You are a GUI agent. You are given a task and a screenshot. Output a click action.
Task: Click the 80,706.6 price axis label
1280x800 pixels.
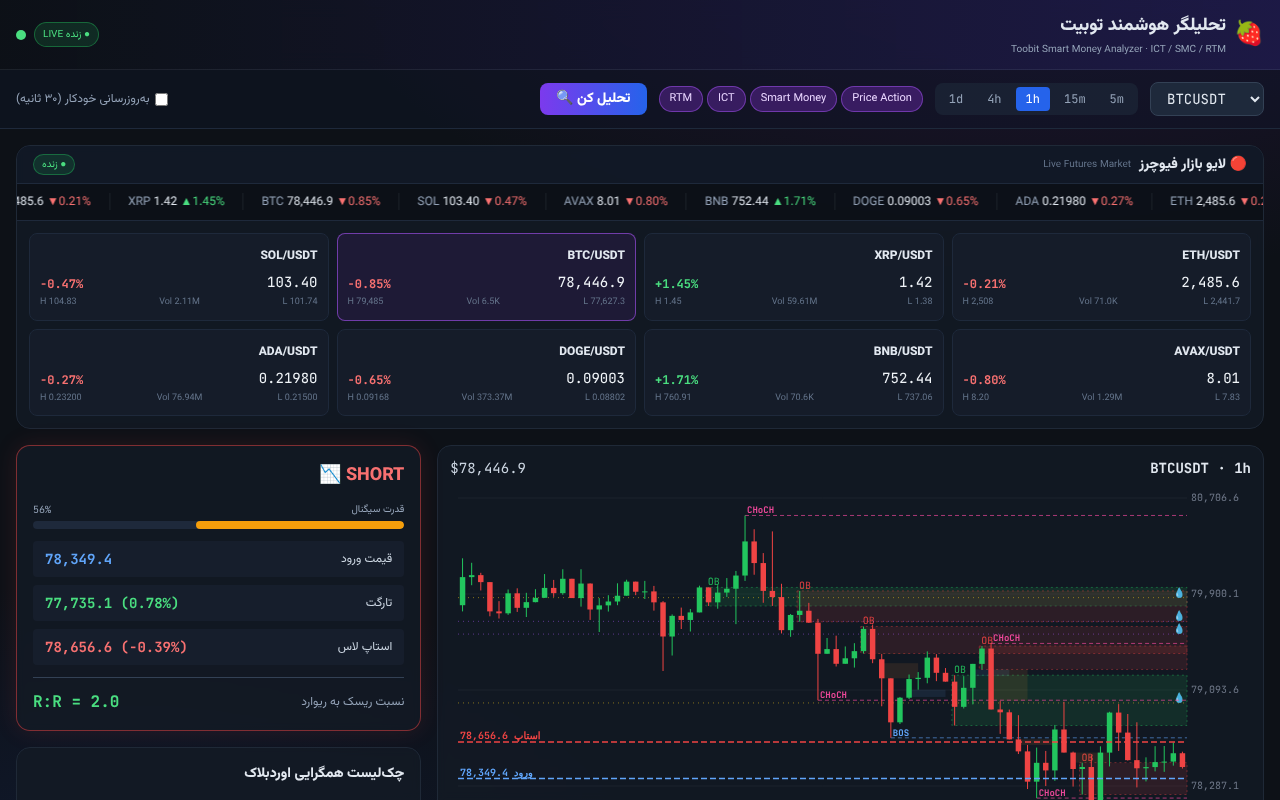click(1215, 498)
